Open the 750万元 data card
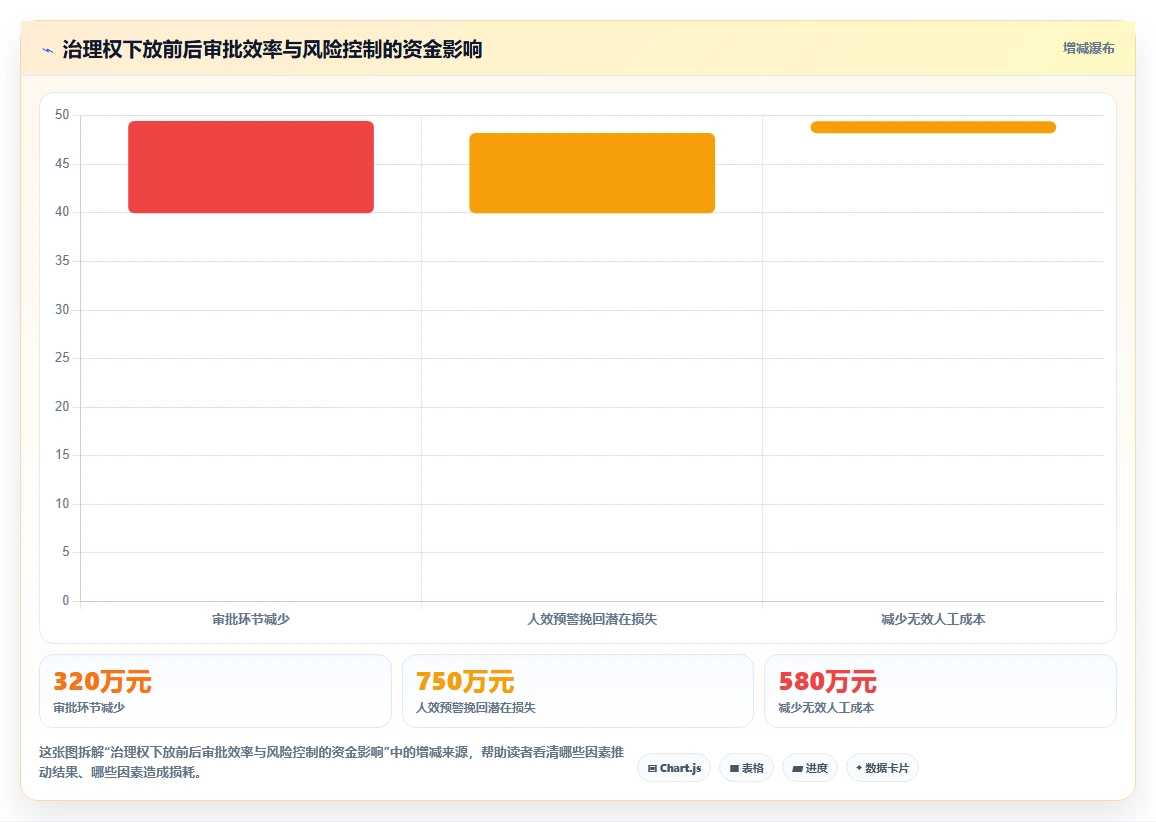 tap(577, 691)
